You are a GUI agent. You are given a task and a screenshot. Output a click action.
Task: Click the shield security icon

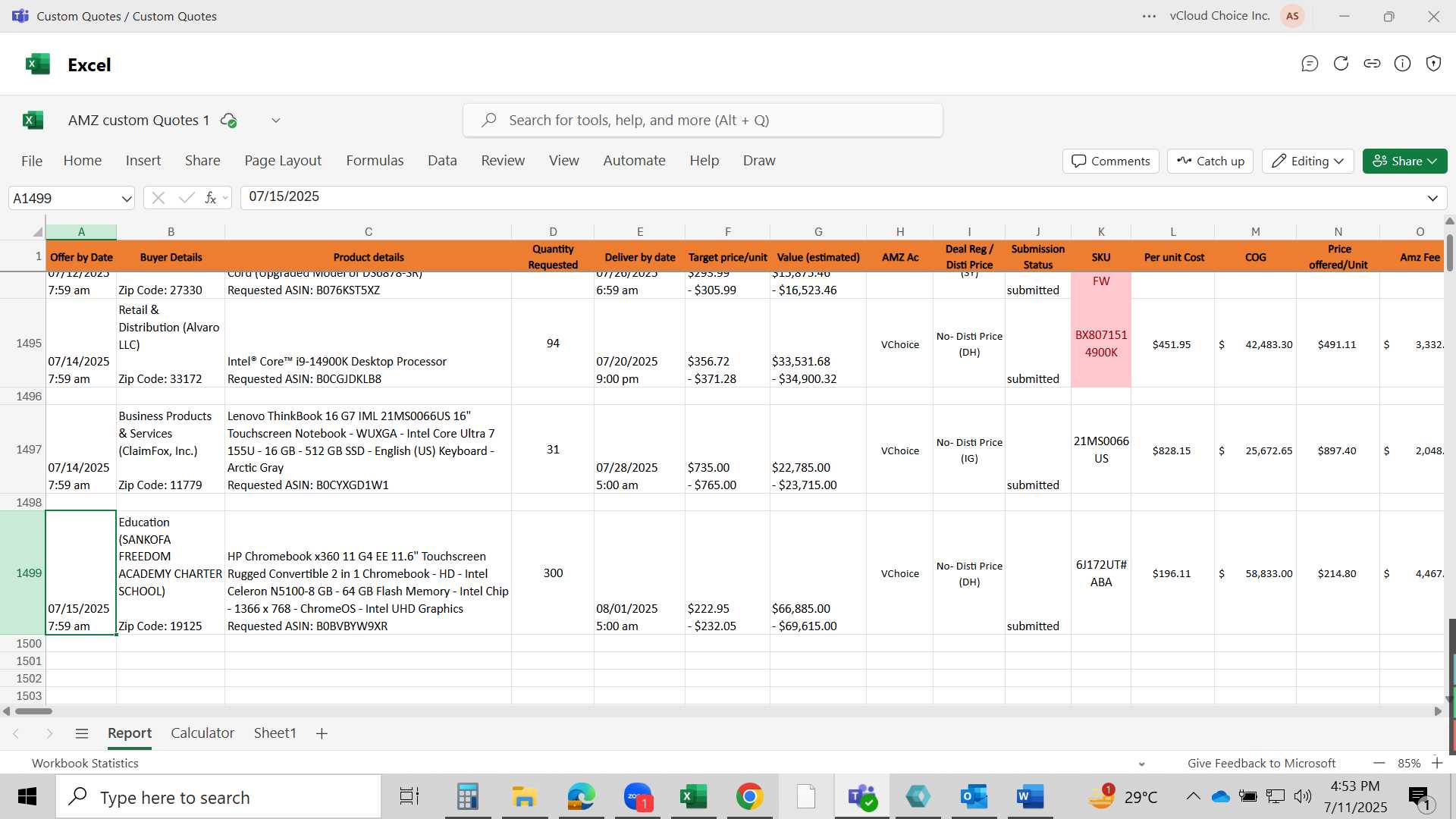pos(1433,64)
